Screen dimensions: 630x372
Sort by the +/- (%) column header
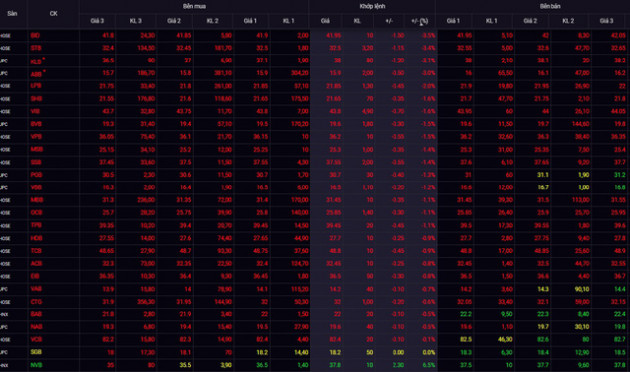point(419,21)
